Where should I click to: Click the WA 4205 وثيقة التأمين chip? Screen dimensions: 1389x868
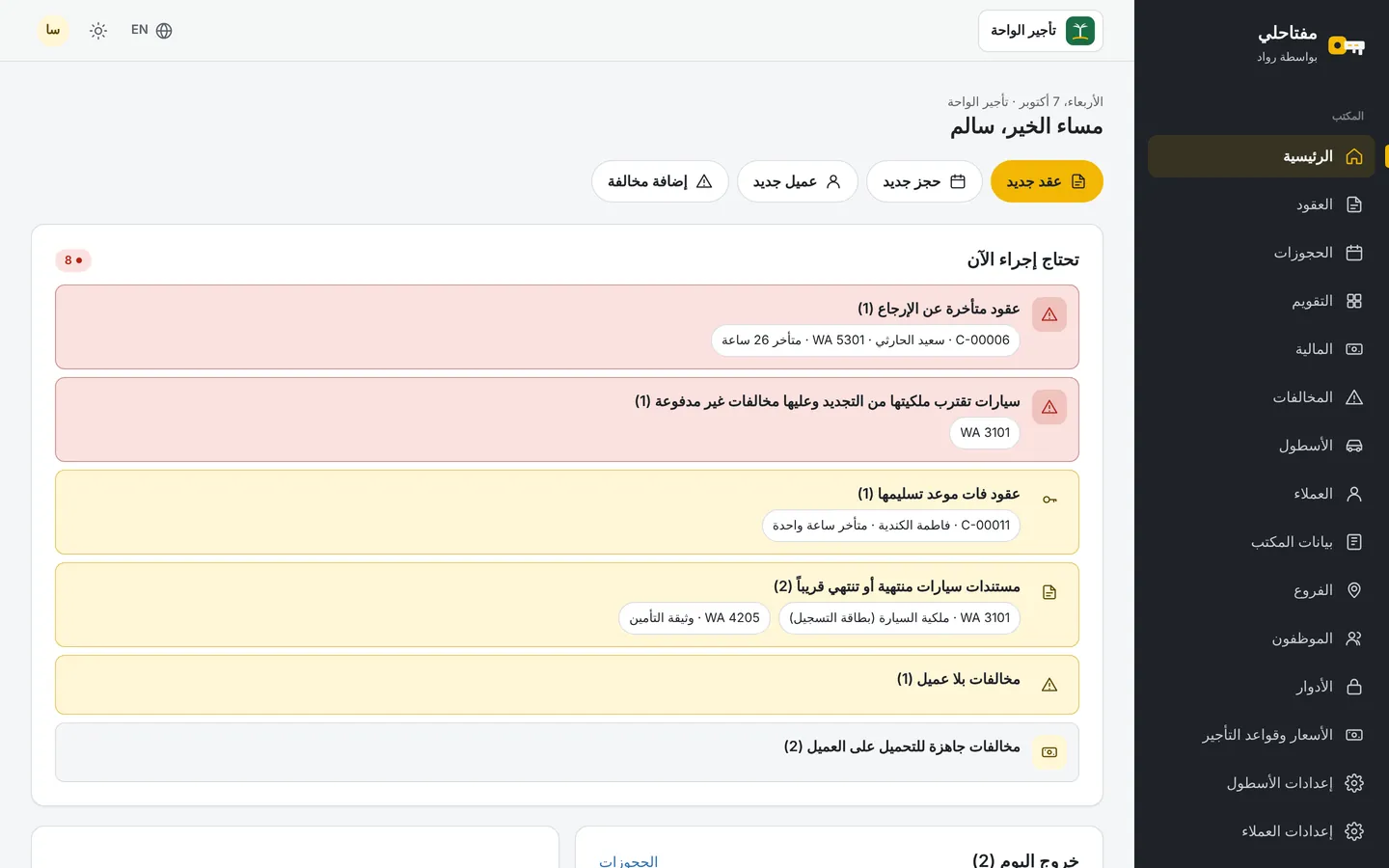[694, 618]
